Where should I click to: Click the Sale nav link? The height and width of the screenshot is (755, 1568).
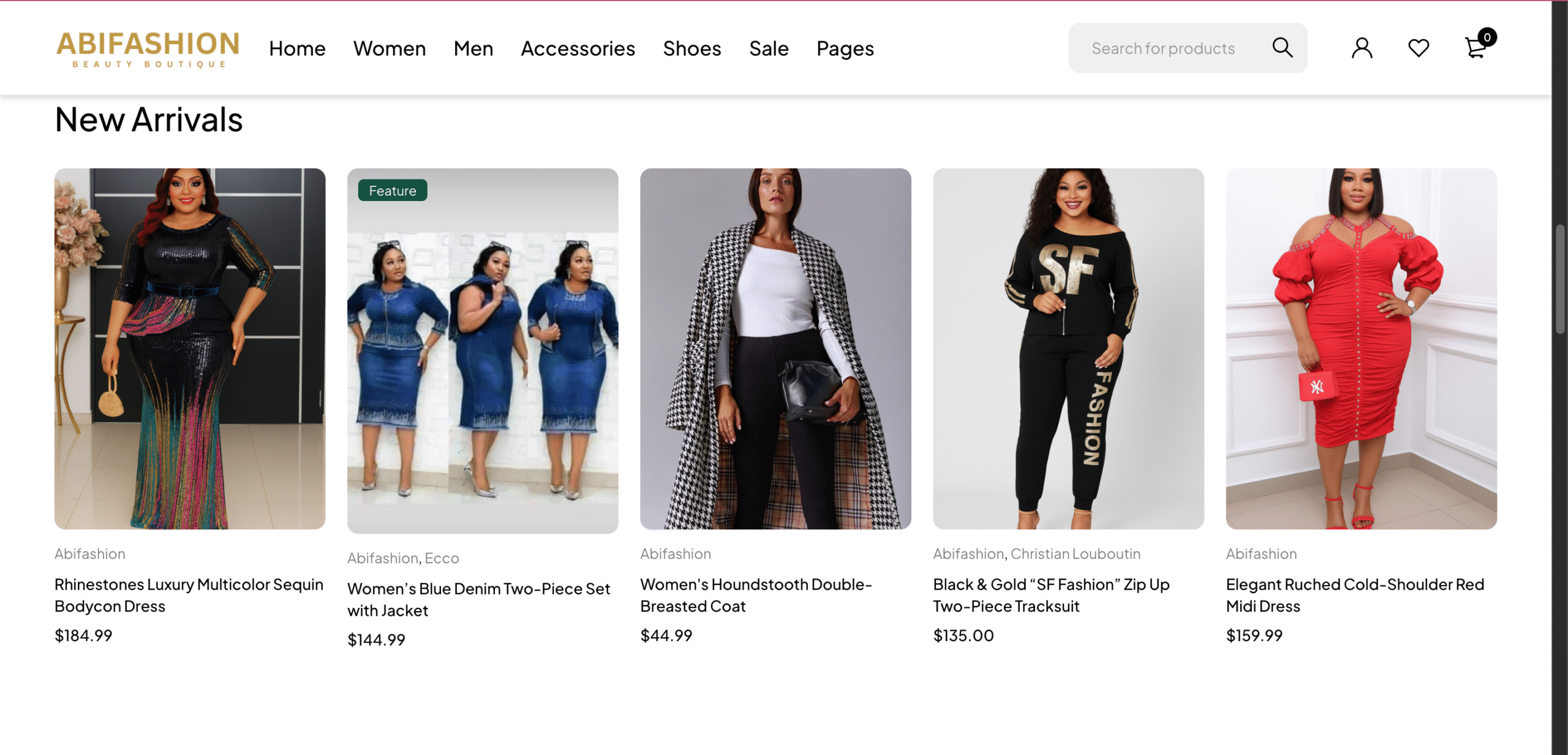point(768,48)
